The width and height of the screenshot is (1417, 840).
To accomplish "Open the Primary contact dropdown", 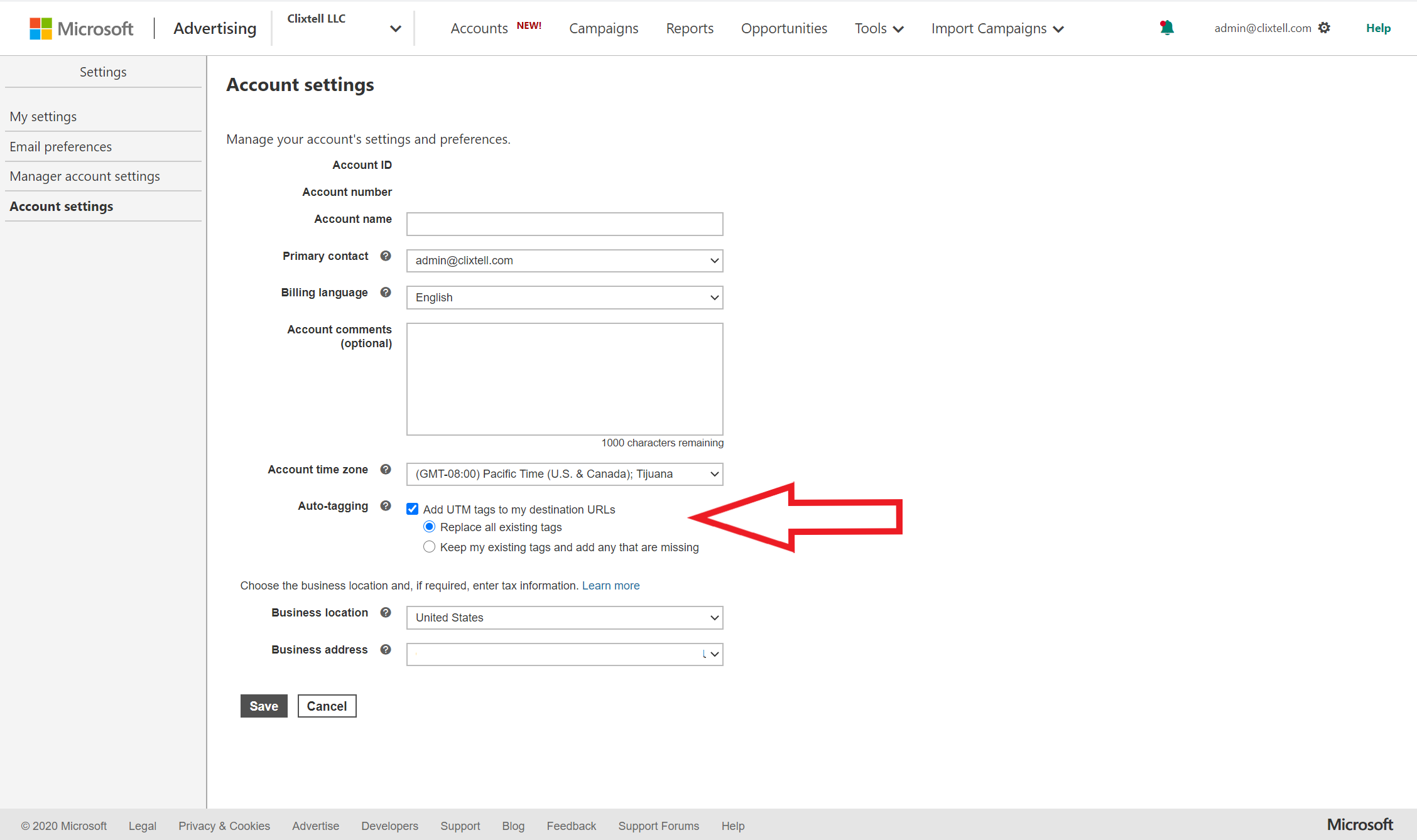I will 565,261.
